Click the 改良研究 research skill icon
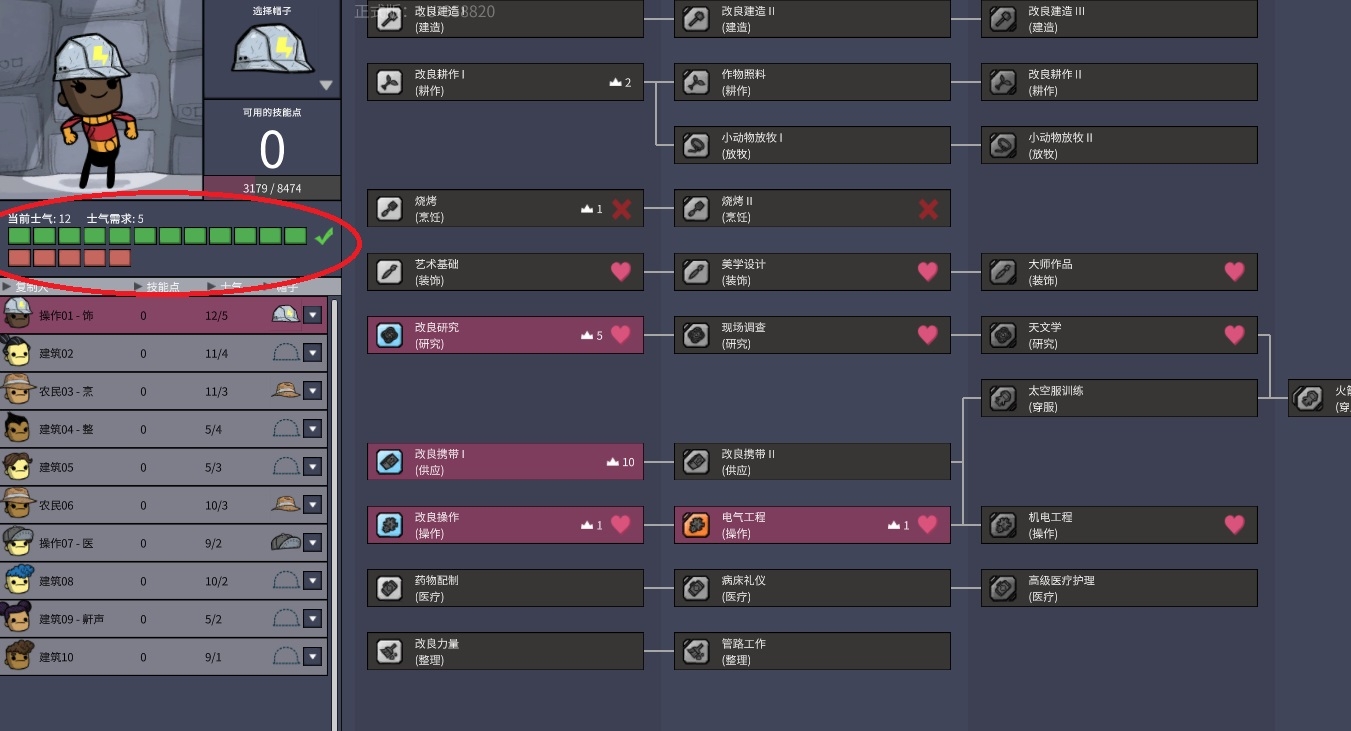 [x=389, y=335]
